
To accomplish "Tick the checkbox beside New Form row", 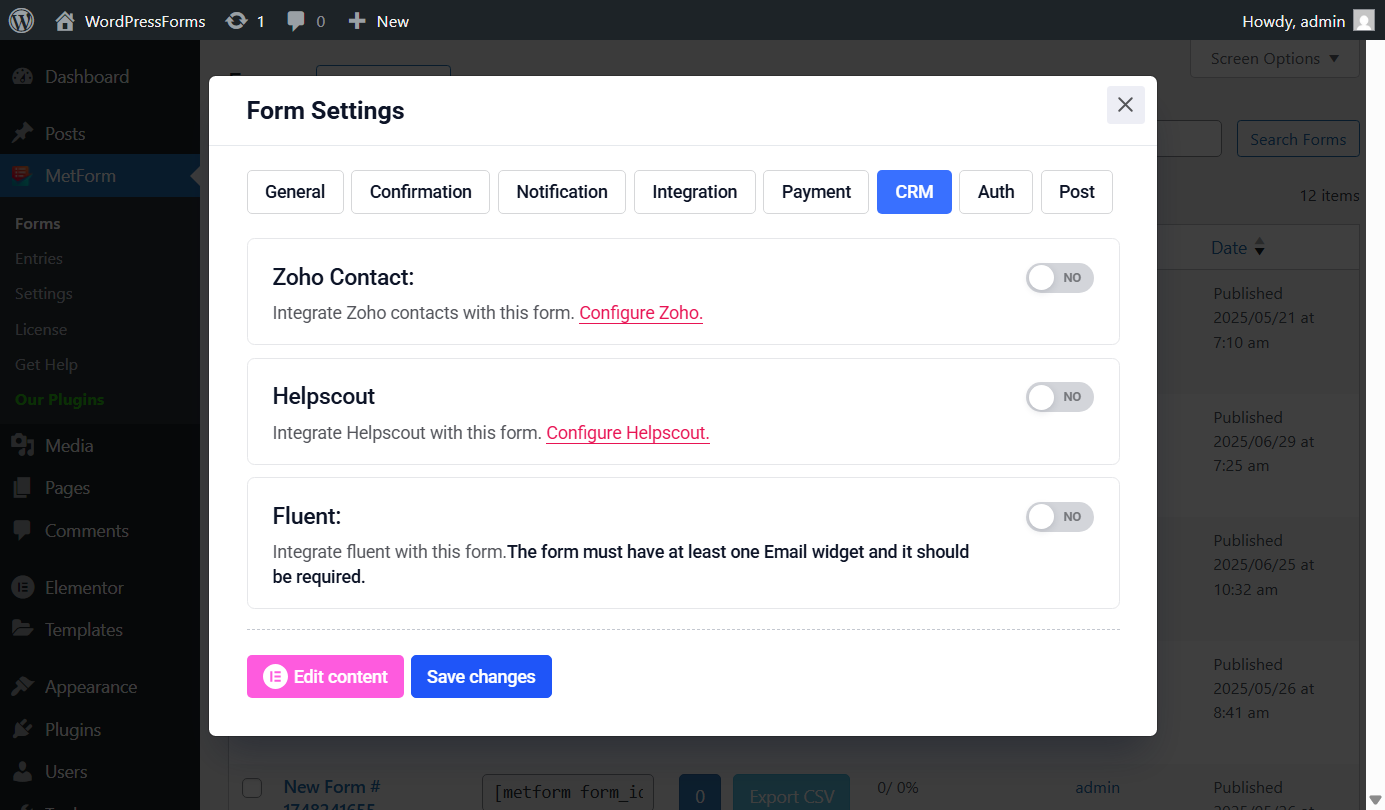I will (252, 788).
